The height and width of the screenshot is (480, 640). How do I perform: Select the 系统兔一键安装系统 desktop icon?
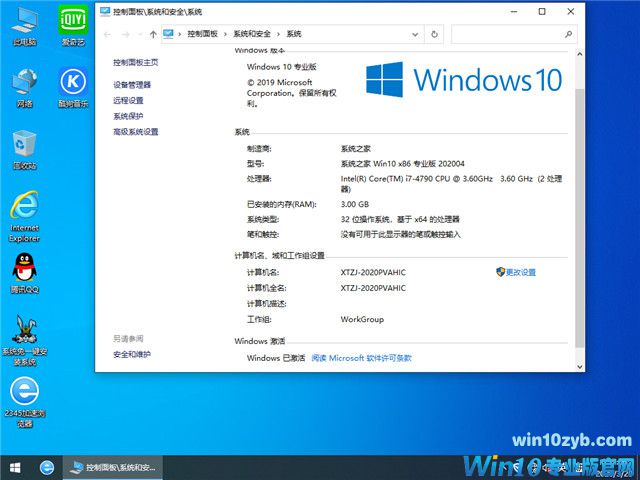point(24,340)
